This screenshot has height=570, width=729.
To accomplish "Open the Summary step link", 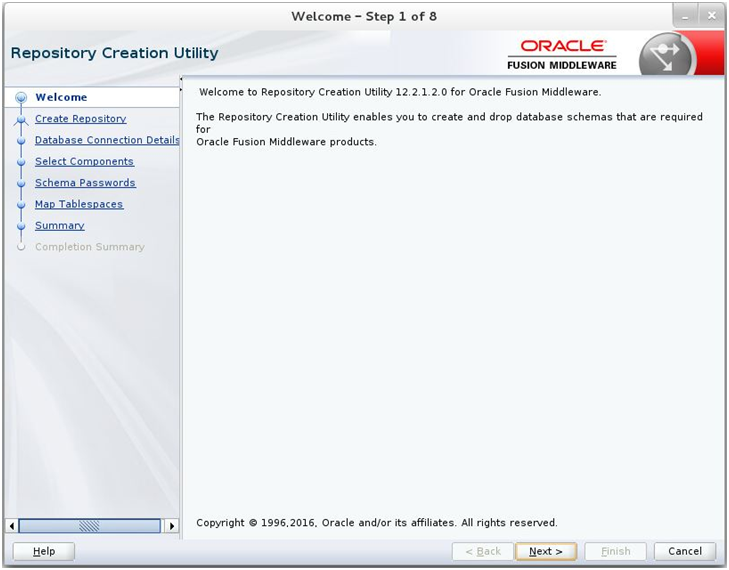I will pos(60,225).
